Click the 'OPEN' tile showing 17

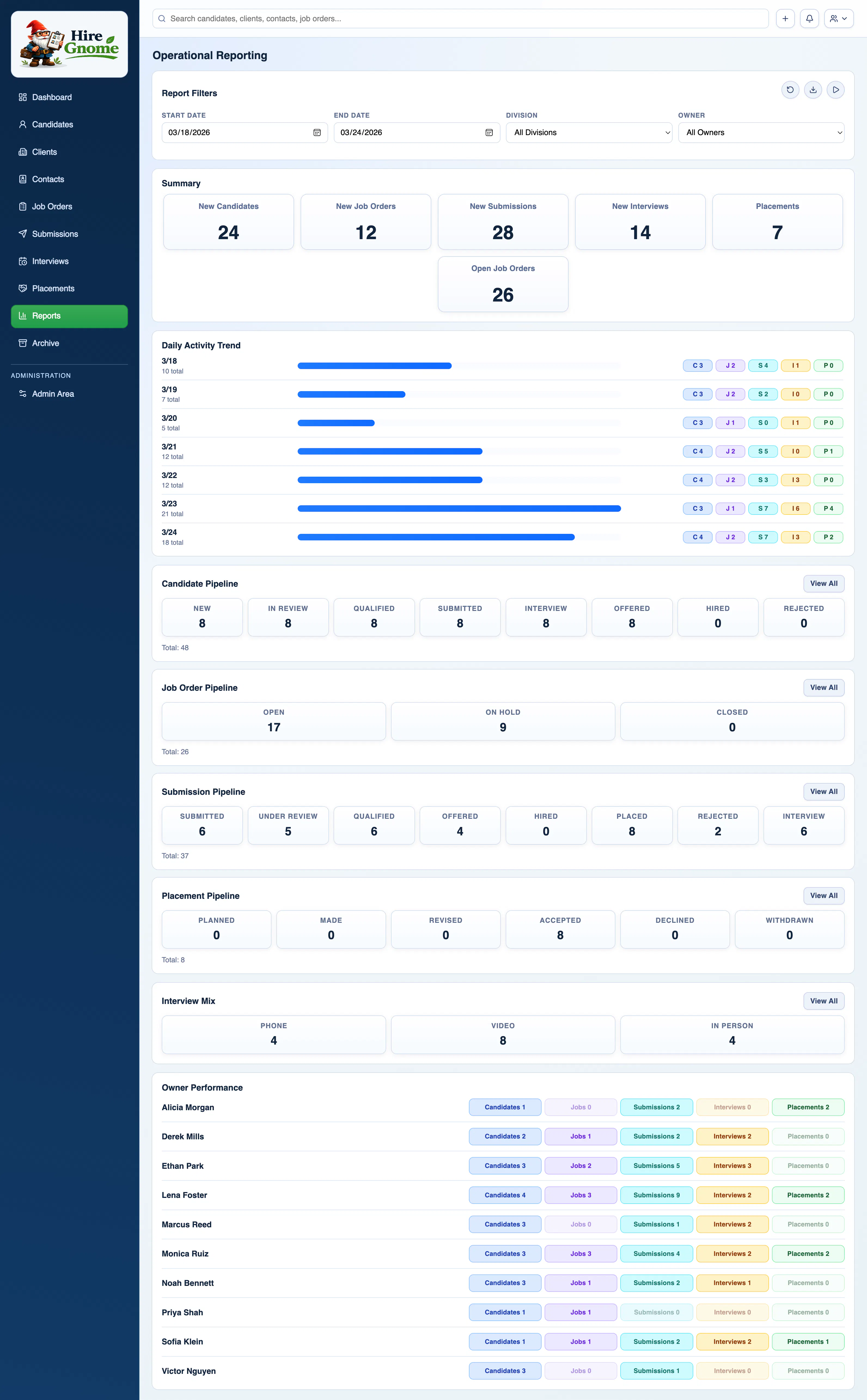273,722
